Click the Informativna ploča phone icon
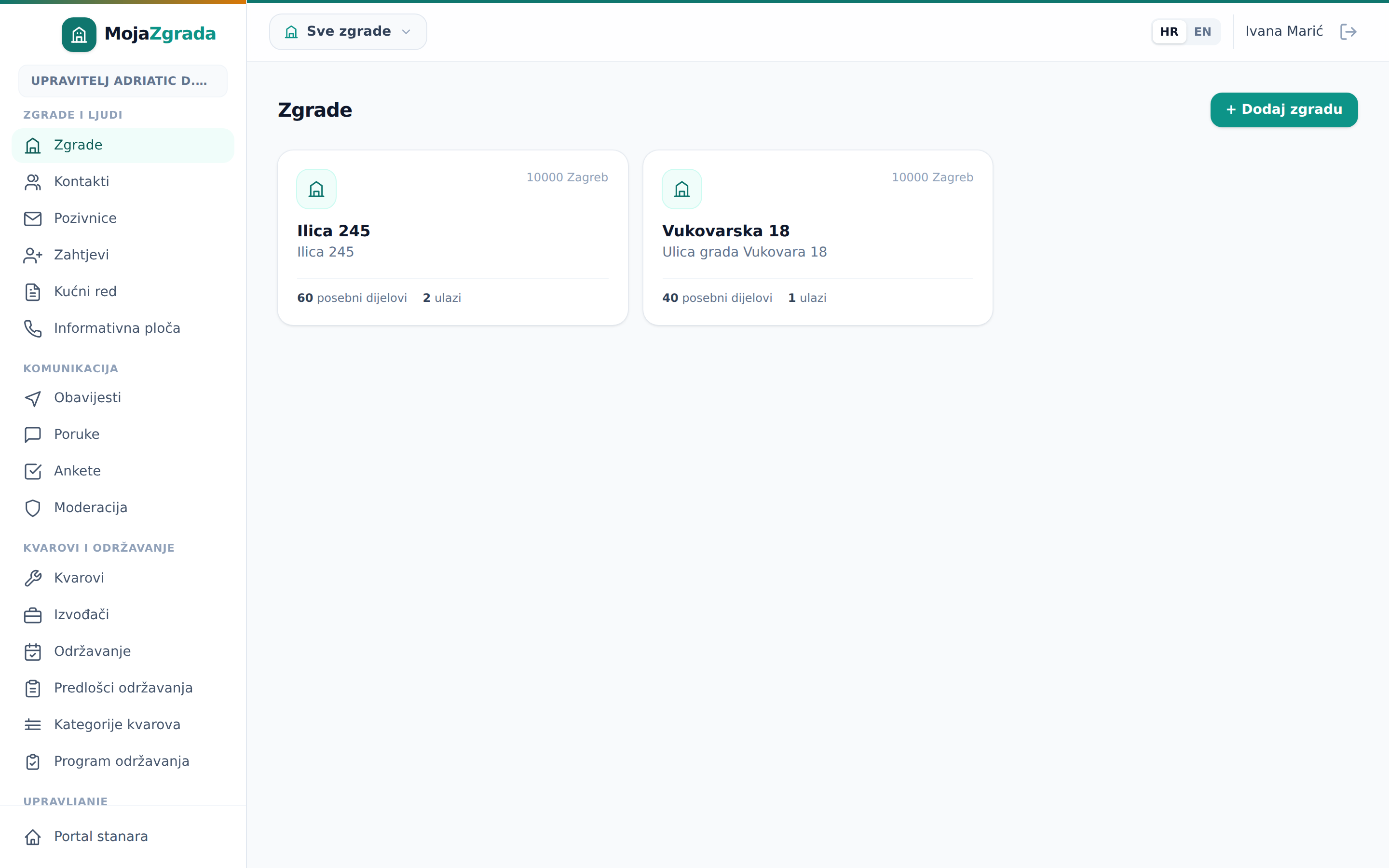1389x868 pixels. click(x=33, y=329)
